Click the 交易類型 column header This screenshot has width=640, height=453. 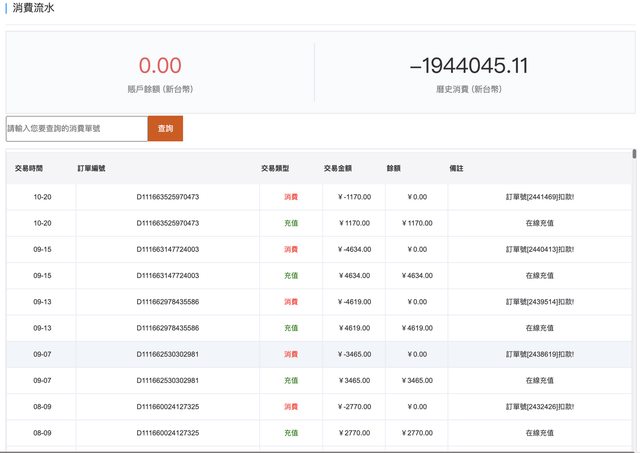point(275,169)
